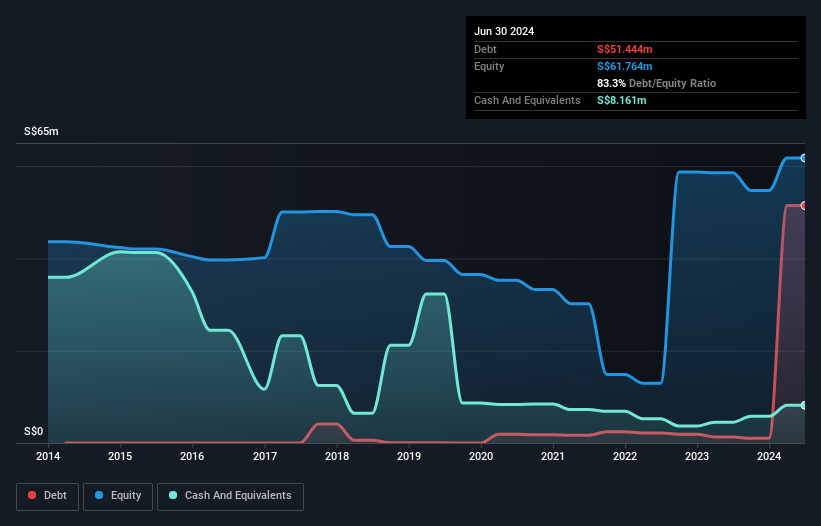Click the 2020 x-axis label
This screenshot has width=821, height=526.
tap(481, 456)
